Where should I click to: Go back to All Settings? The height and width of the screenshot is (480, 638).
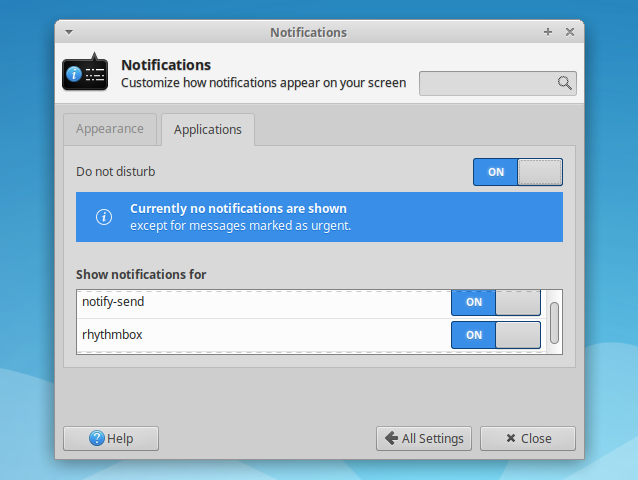pos(423,438)
